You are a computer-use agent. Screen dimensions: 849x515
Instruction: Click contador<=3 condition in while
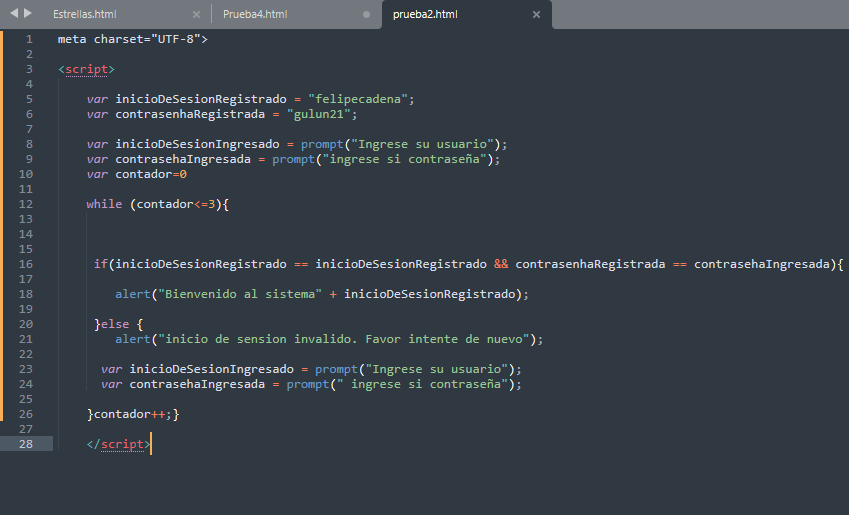pos(175,204)
